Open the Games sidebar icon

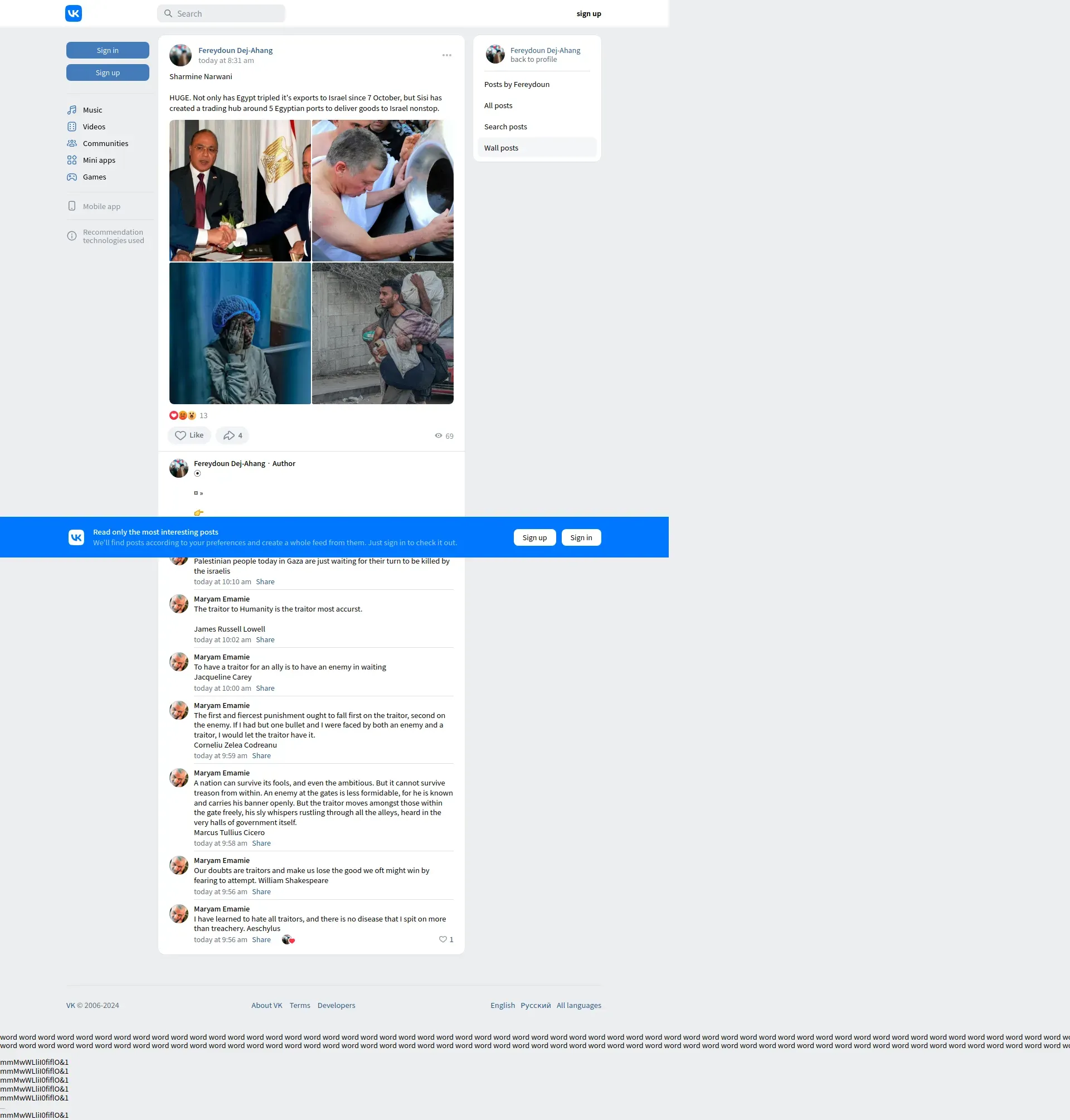(72, 177)
